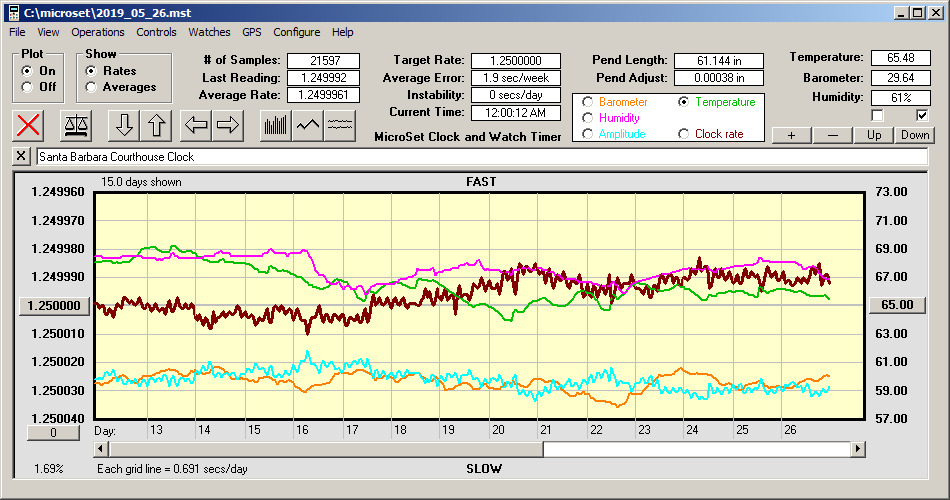Select Plot Off radio button

(x=27, y=87)
